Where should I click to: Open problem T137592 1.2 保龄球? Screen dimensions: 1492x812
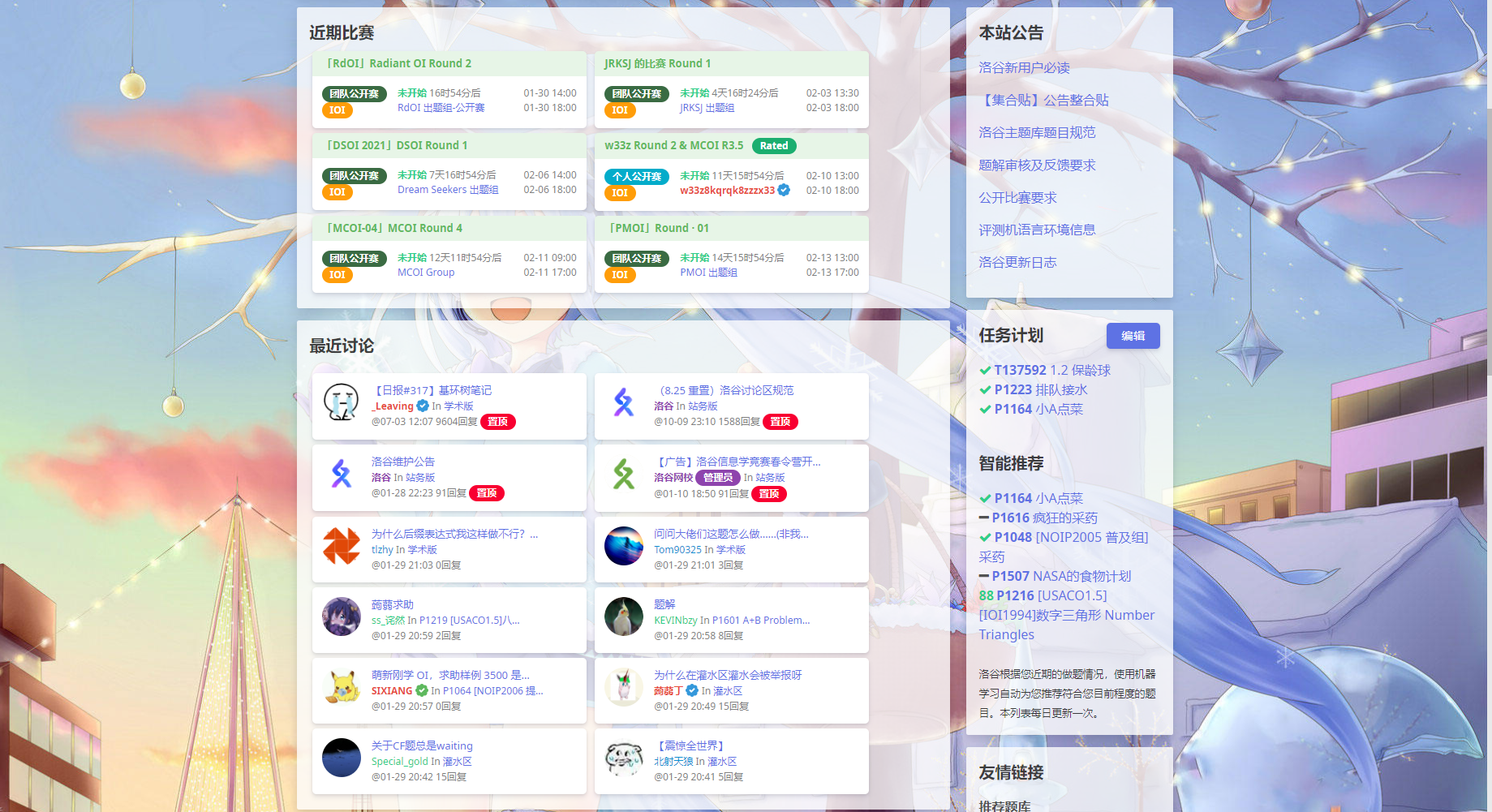[x=1052, y=370]
